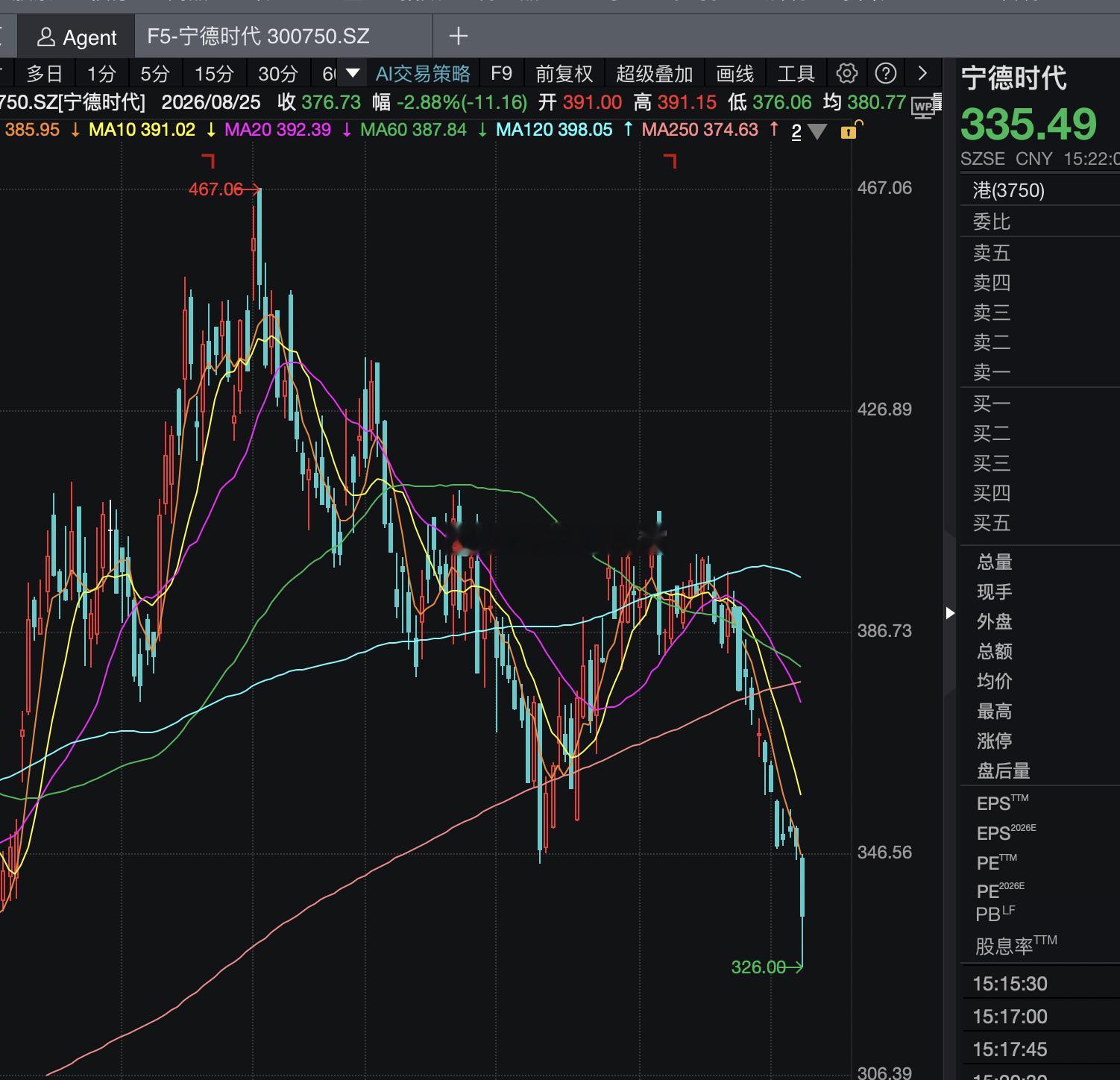
Task: Select the 多日 period
Action: [x=45, y=74]
